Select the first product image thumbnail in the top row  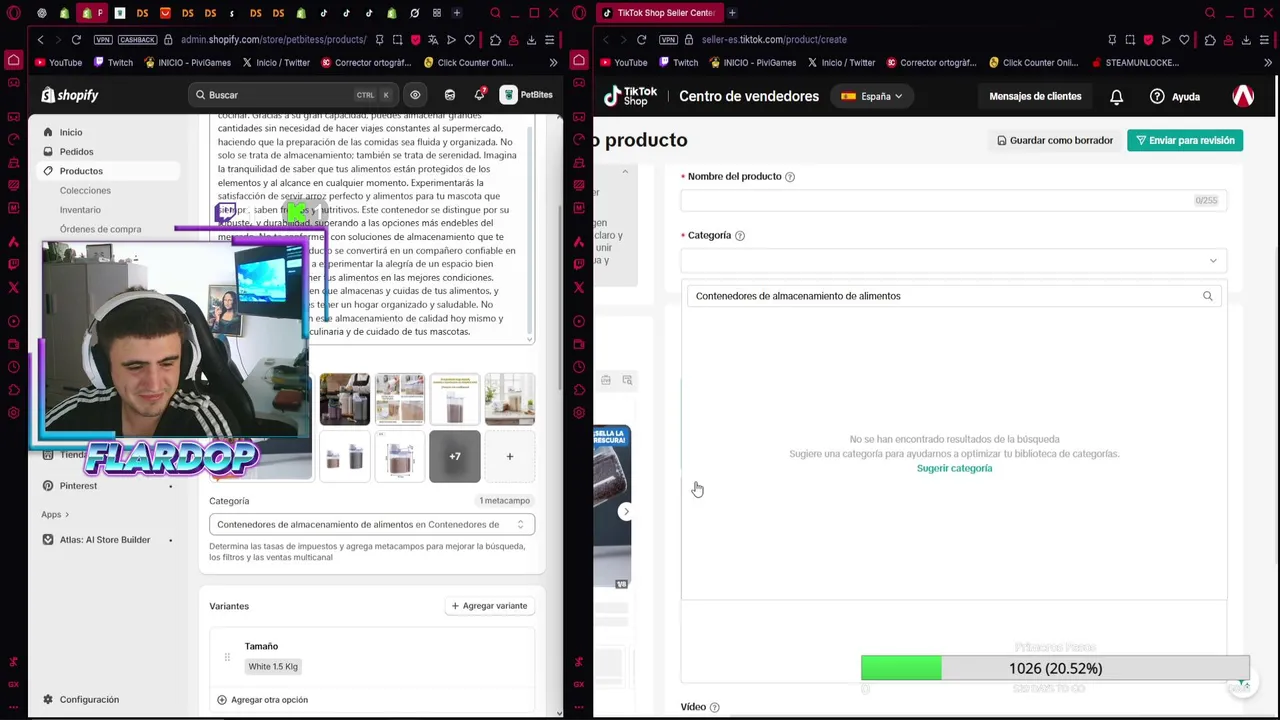pos(344,399)
